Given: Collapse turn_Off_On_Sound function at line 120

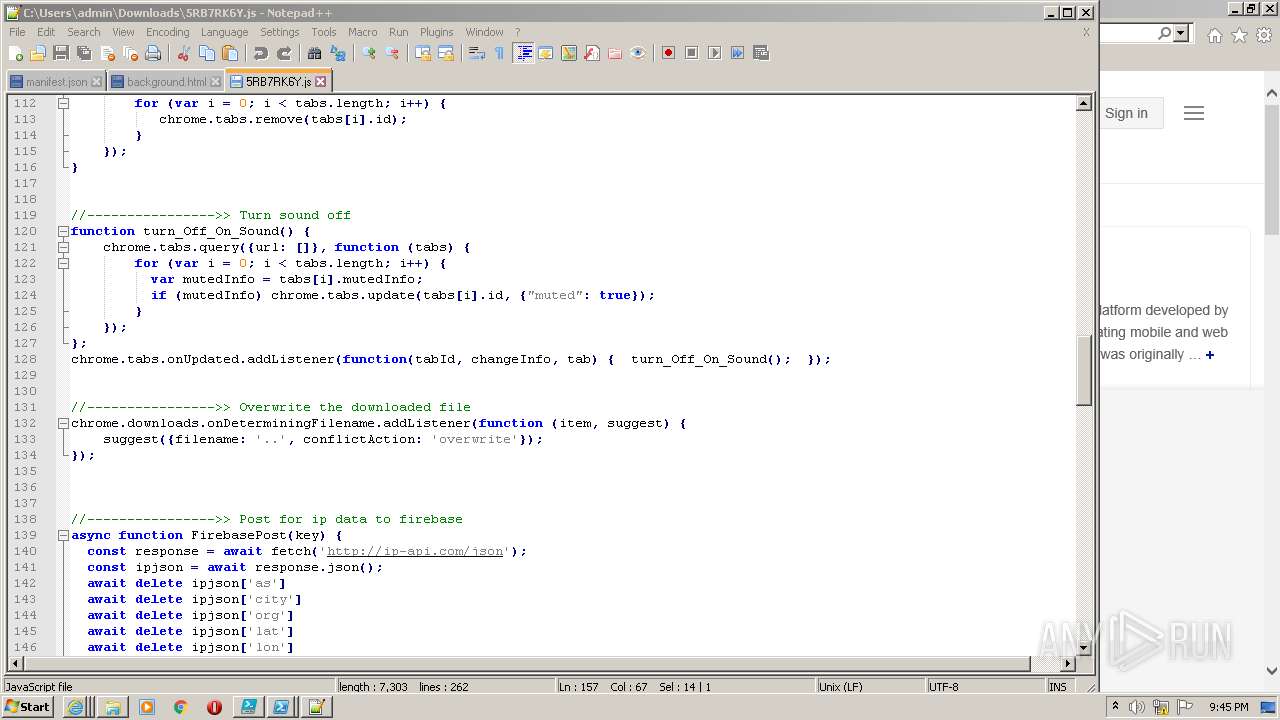Looking at the screenshot, I should click(63, 231).
